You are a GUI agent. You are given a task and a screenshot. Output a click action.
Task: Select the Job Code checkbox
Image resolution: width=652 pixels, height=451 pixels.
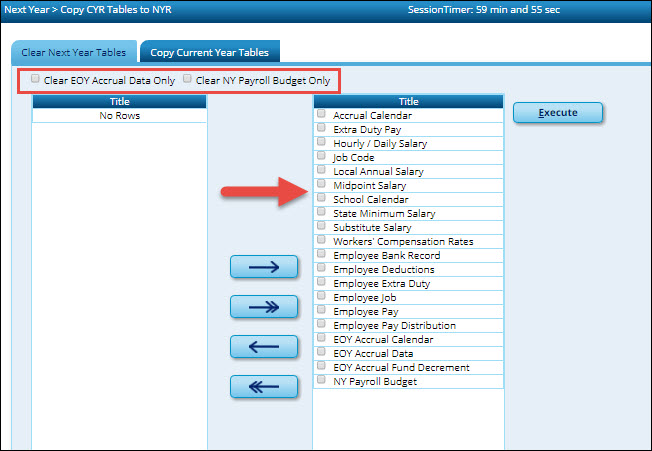point(322,156)
